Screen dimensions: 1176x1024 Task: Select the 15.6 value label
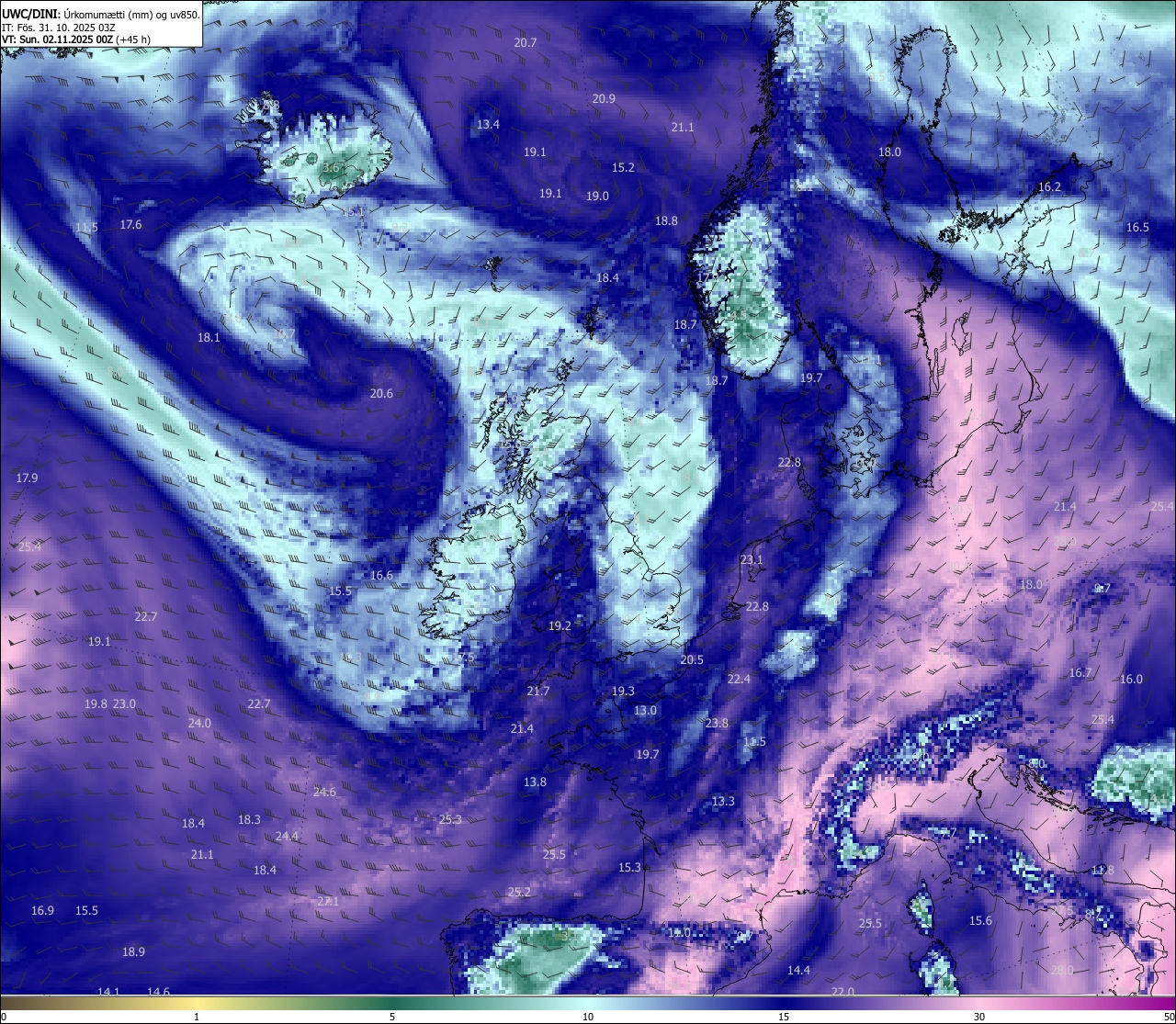pos(980,921)
